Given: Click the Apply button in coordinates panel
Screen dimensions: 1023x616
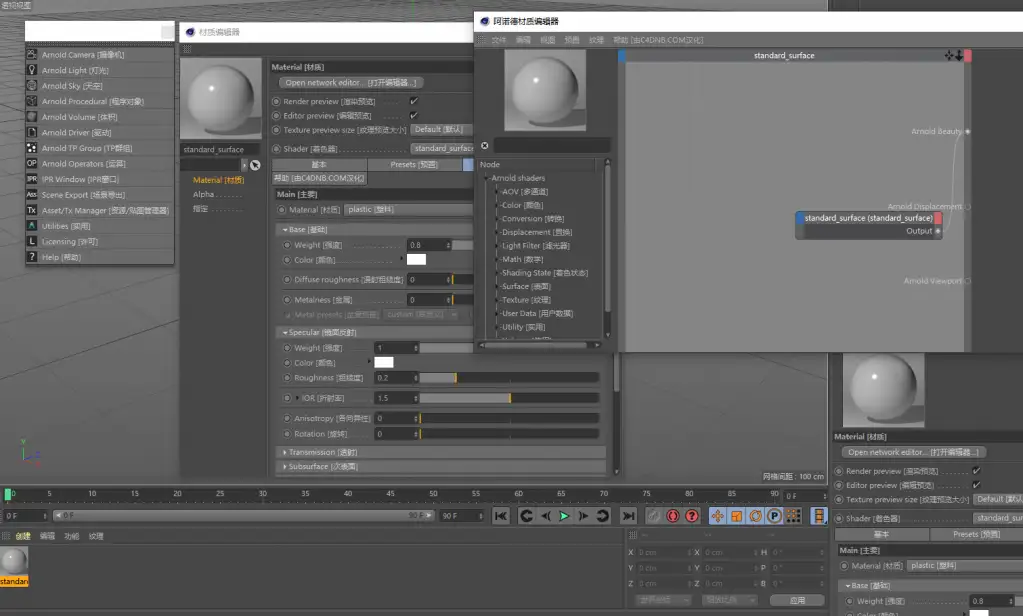Looking at the screenshot, I should 797,600.
